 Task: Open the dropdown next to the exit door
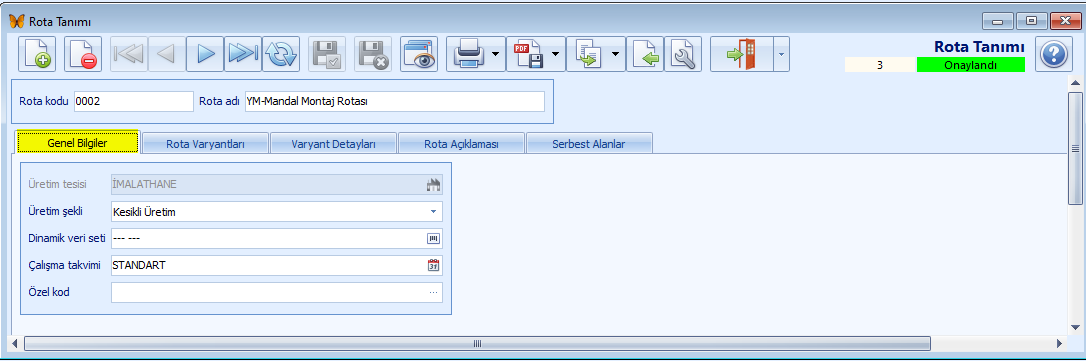pos(781,54)
